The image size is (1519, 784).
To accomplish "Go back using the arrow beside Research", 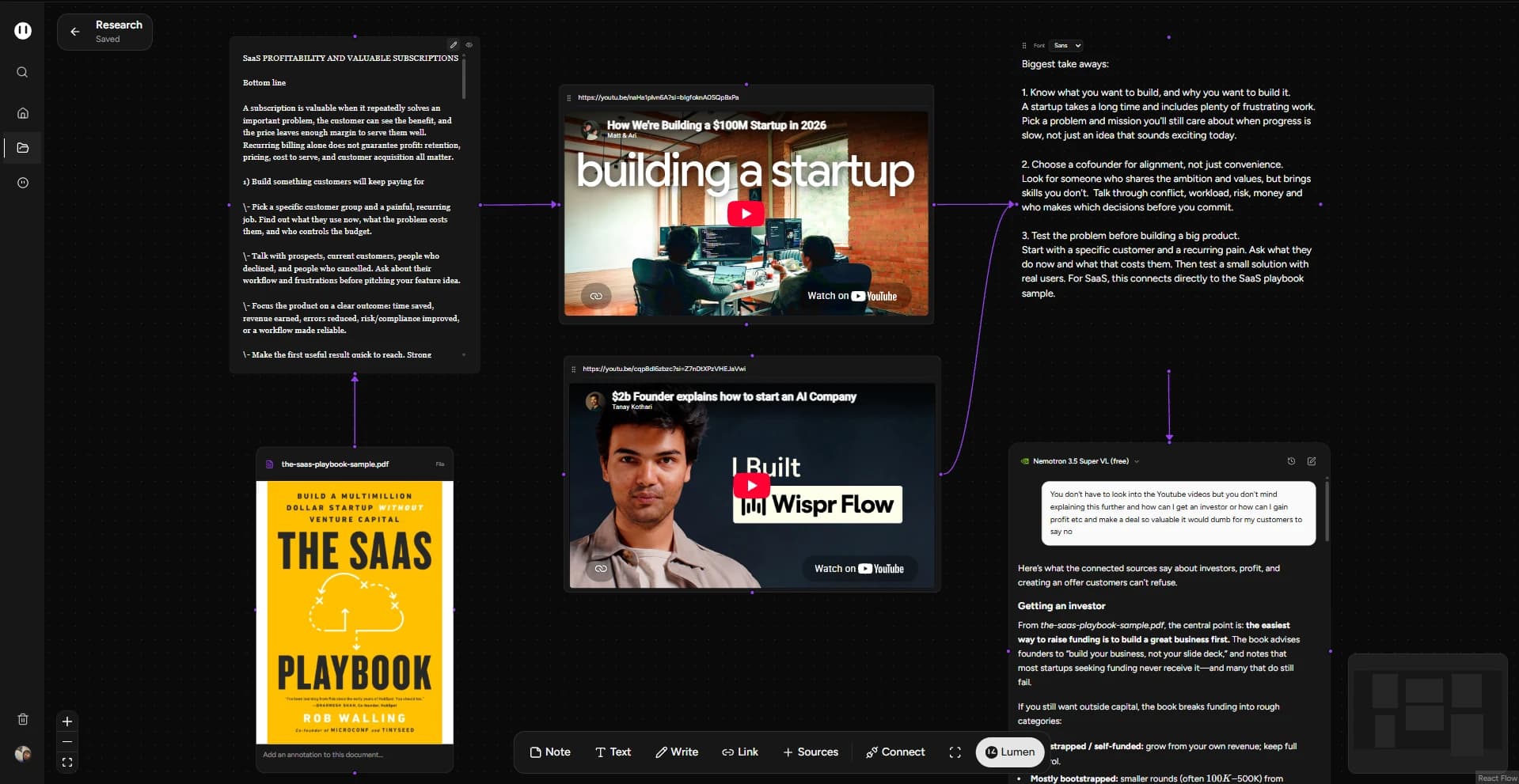I will click(75, 32).
